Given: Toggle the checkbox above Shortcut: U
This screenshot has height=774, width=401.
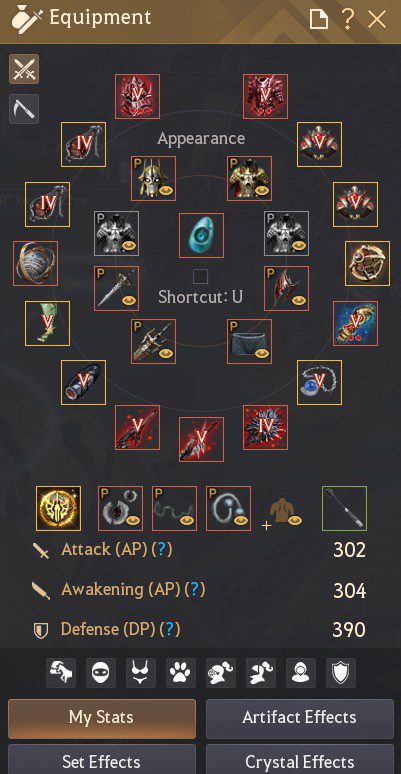Looking at the screenshot, I should coord(200,276).
